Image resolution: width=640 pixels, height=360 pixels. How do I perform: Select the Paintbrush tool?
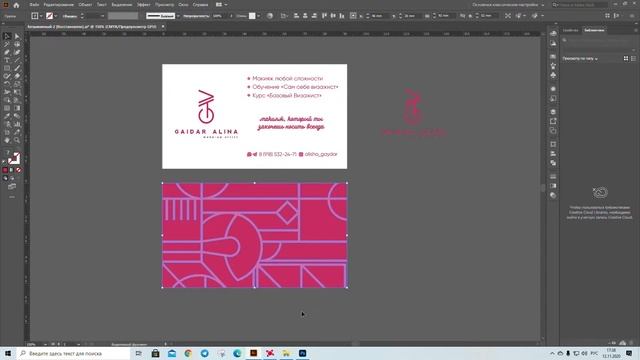click(17, 68)
